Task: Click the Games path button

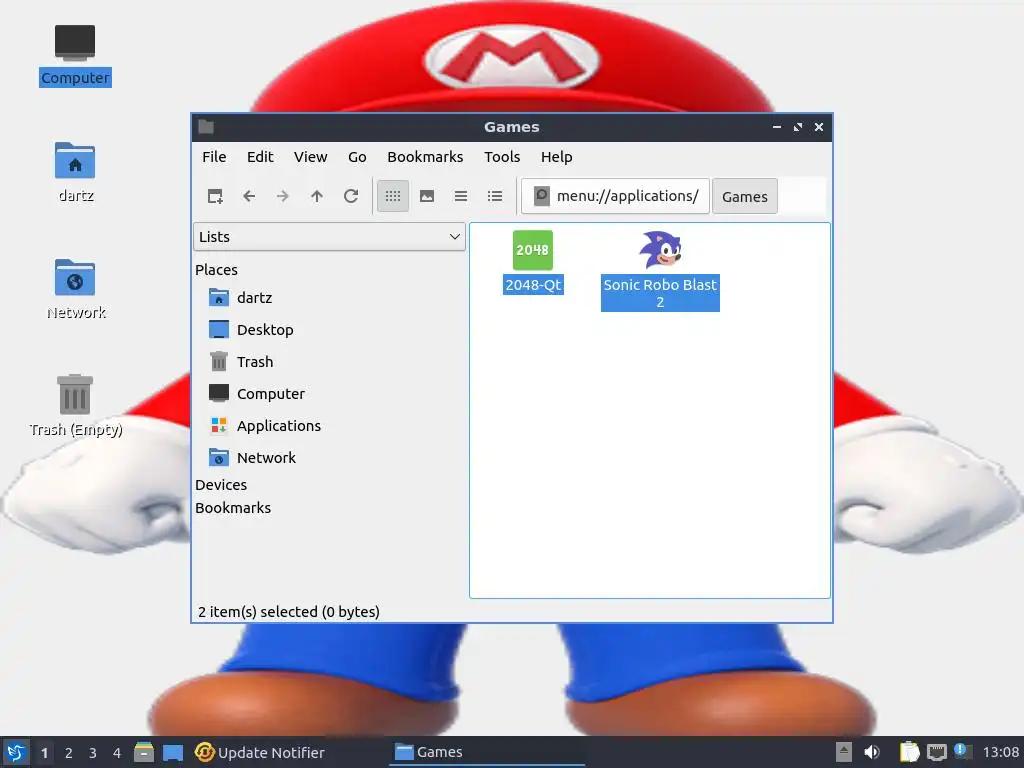Action: 744,197
